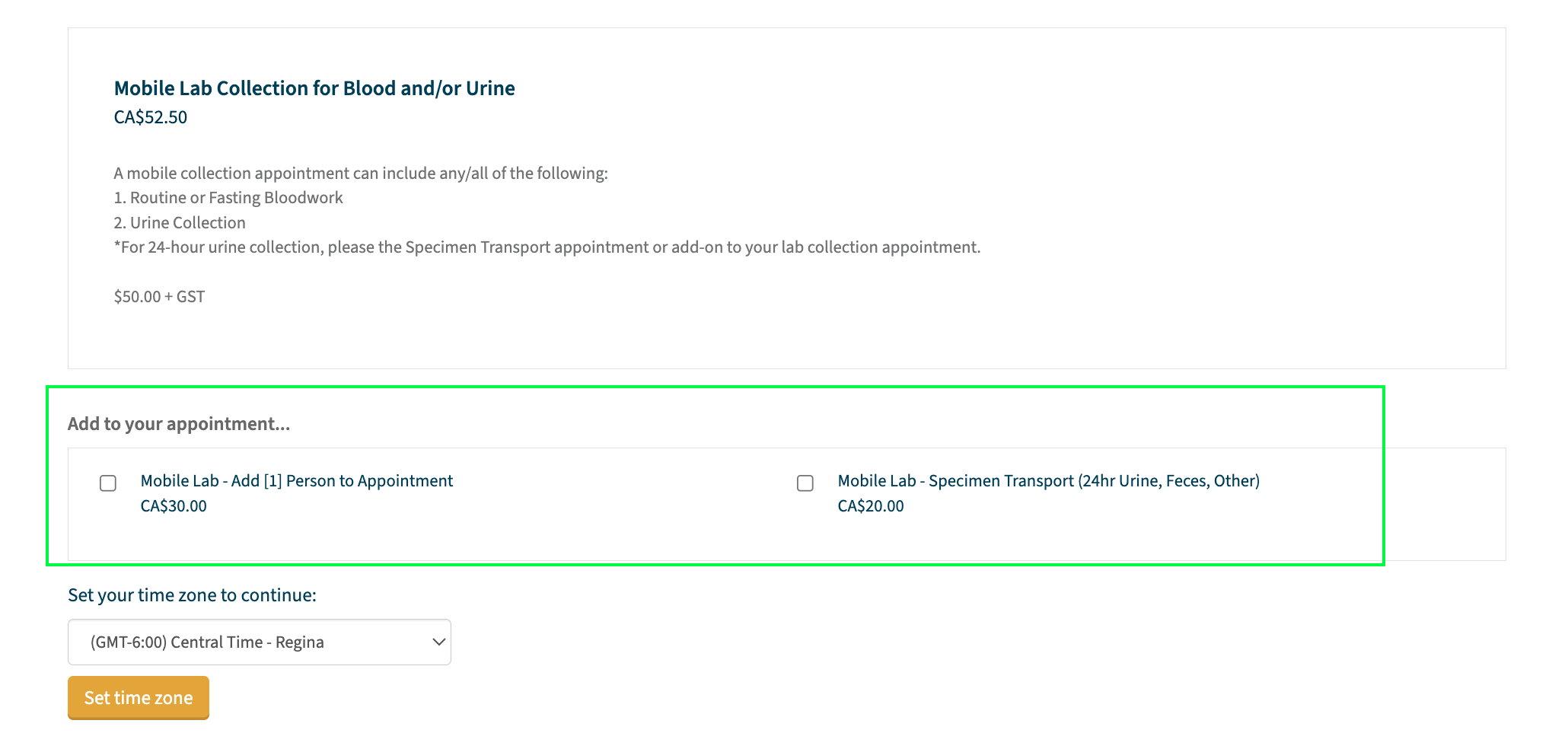
Task: Click the Mobile Lab Collection for Blood and/or Urine heading
Action: click(314, 88)
